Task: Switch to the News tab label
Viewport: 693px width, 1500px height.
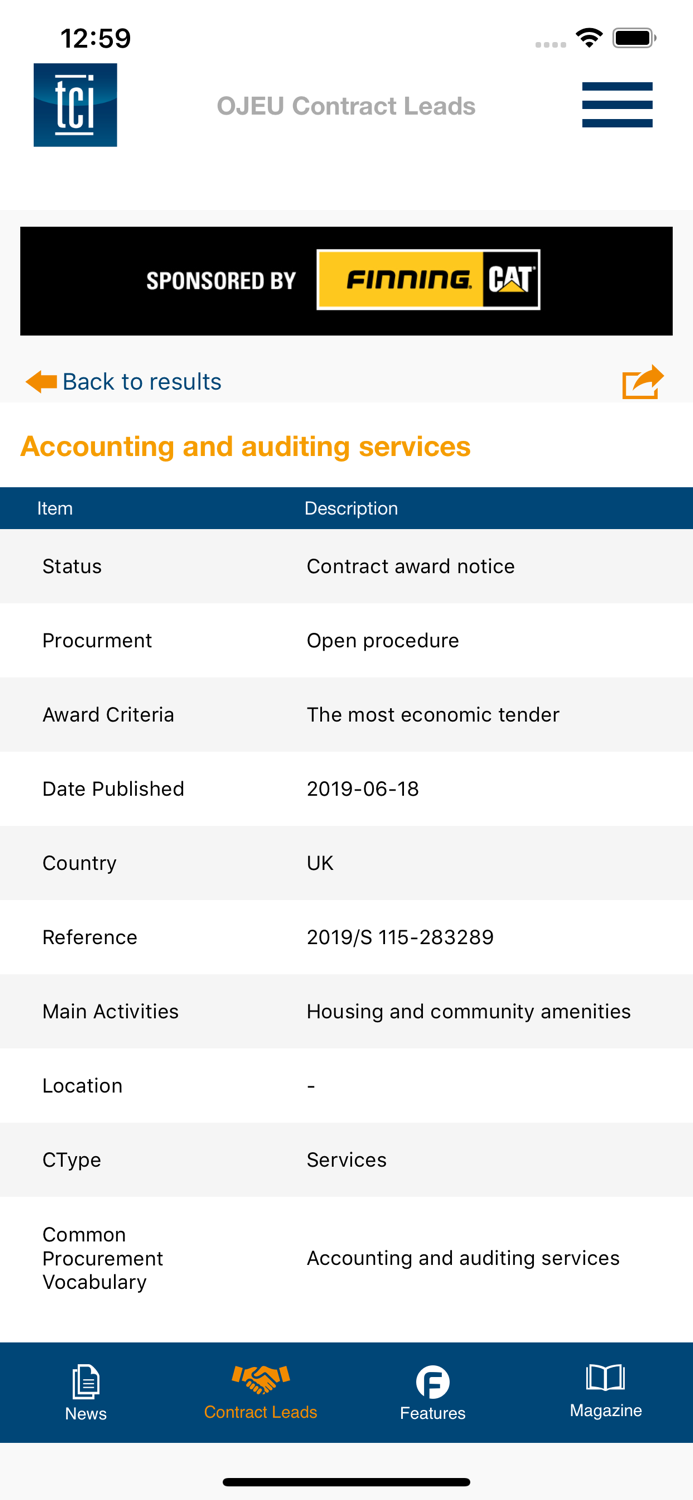Action: click(x=86, y=1413)
